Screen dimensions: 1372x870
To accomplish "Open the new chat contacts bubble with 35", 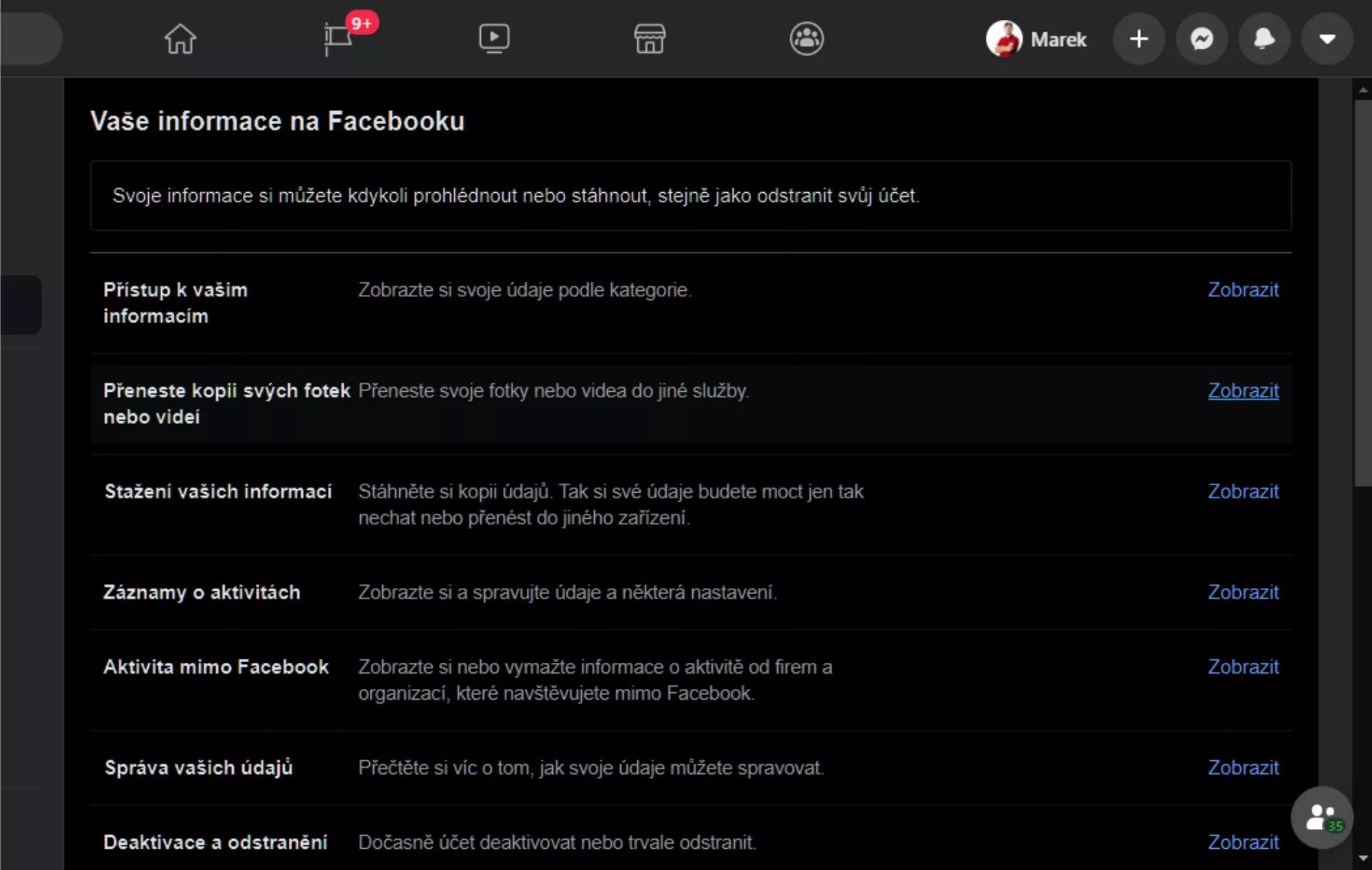I will [x=1322, y=817].
